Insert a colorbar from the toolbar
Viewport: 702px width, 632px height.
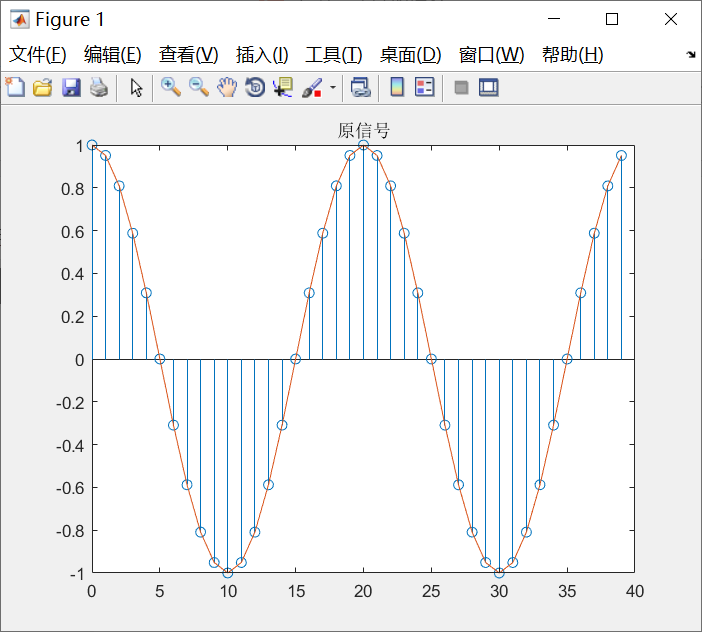[397, 87]
